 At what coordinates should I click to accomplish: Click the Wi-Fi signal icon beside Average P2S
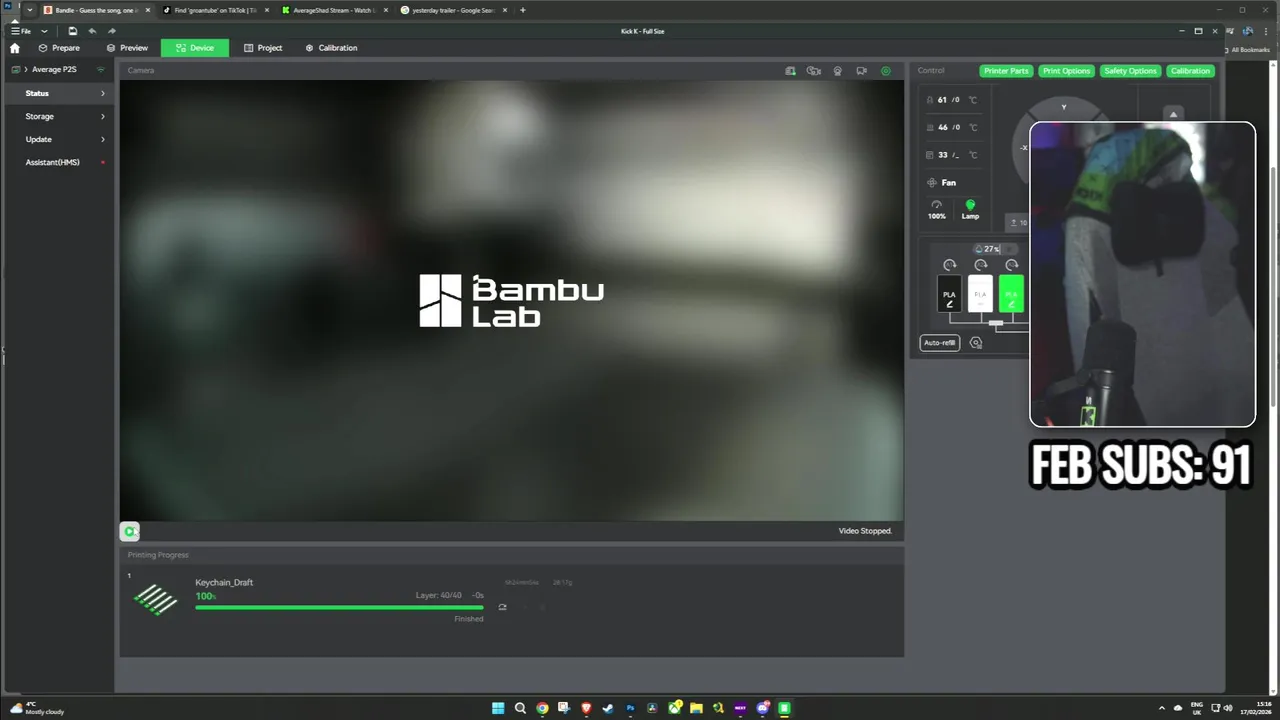click(x=101, y=70)
